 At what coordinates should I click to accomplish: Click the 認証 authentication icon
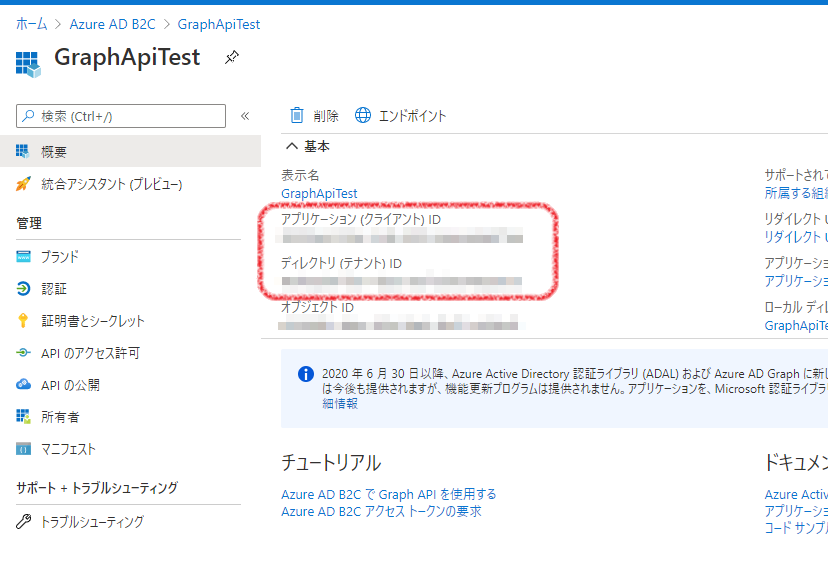coord(23,288)
